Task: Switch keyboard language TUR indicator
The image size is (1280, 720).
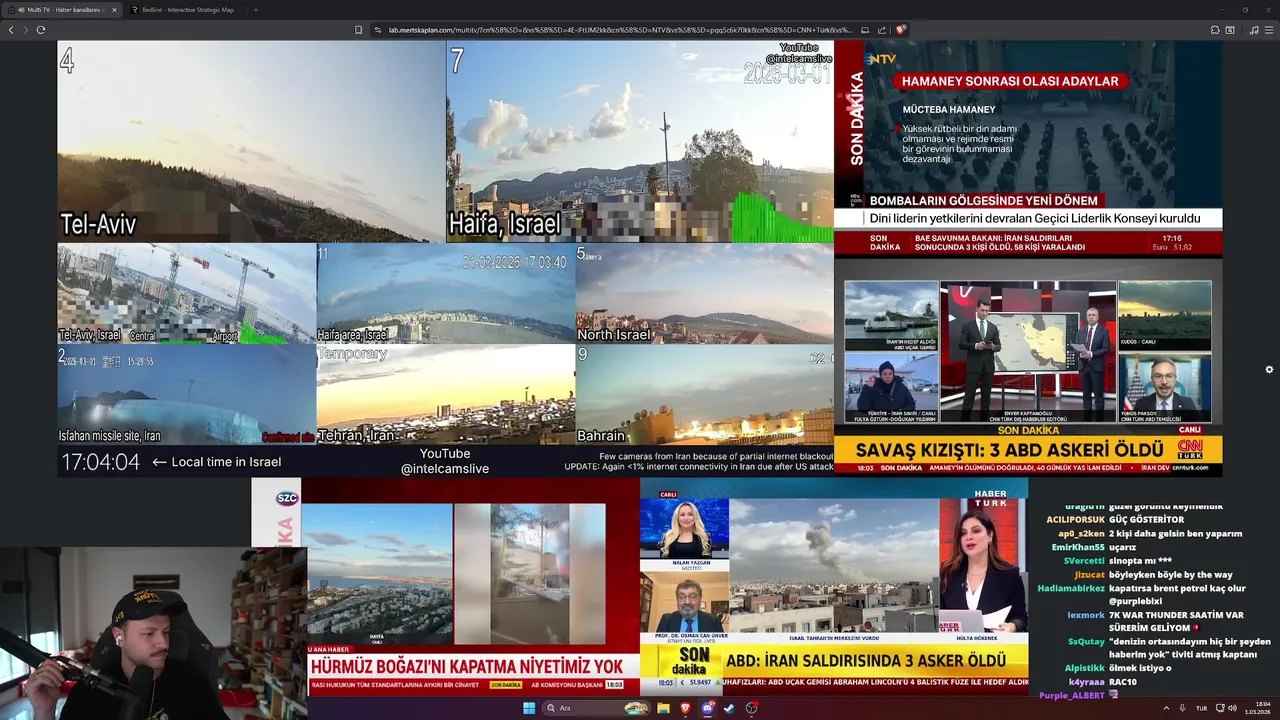Action: click(x=1201, y=708)
